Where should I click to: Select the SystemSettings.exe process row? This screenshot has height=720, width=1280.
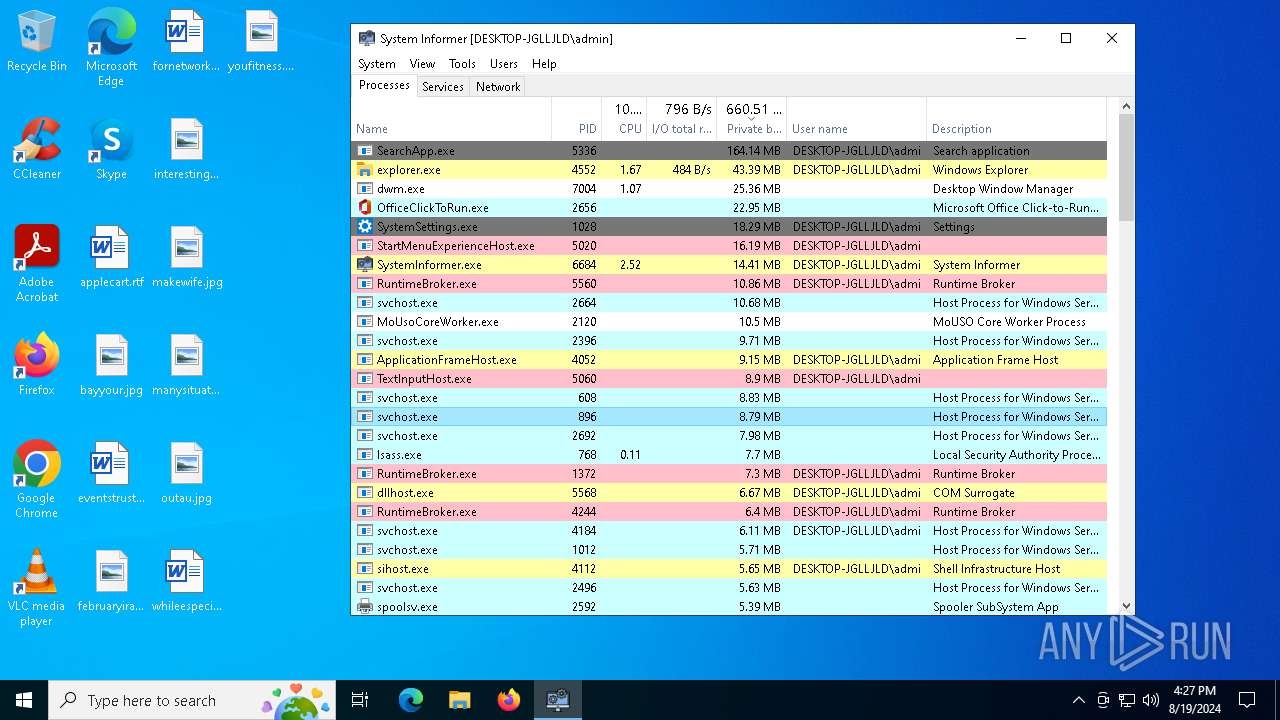(729, 227)
